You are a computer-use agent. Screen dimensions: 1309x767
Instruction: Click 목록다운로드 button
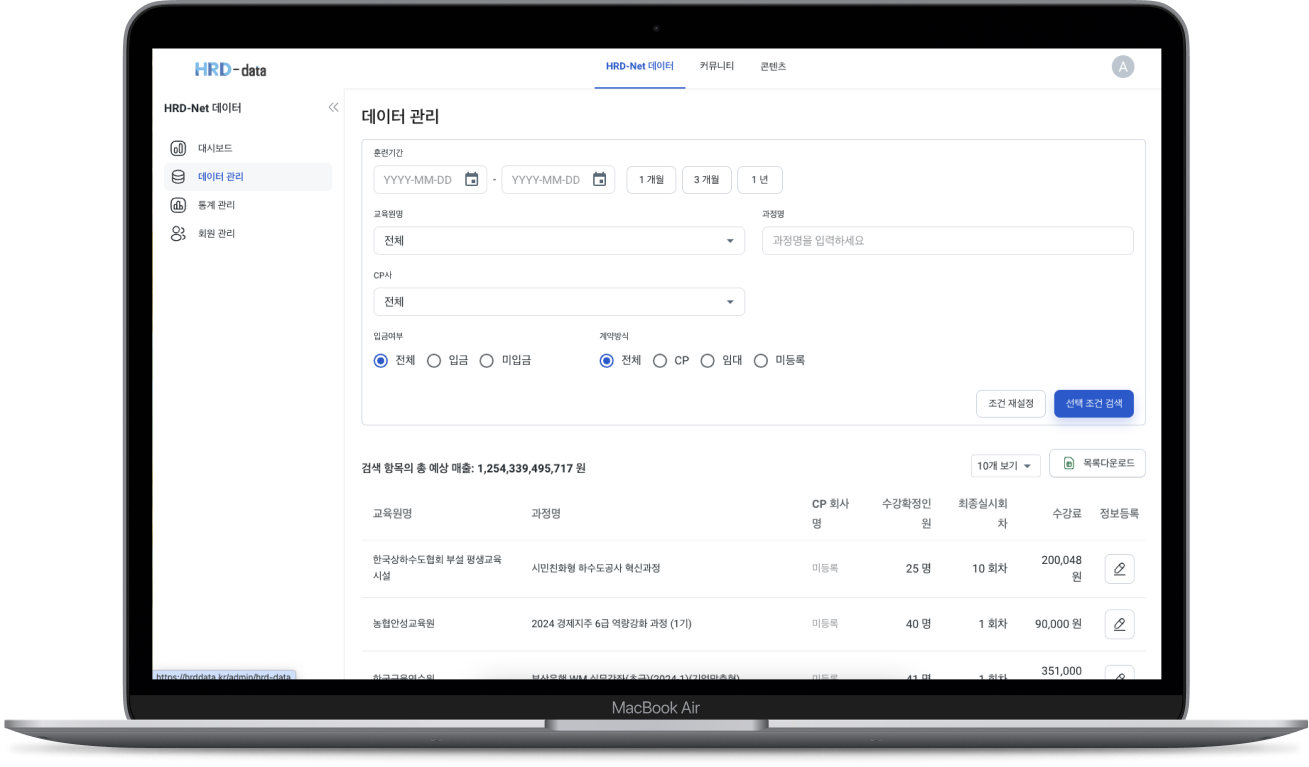pyautogui.click(x=1097, y=463)
